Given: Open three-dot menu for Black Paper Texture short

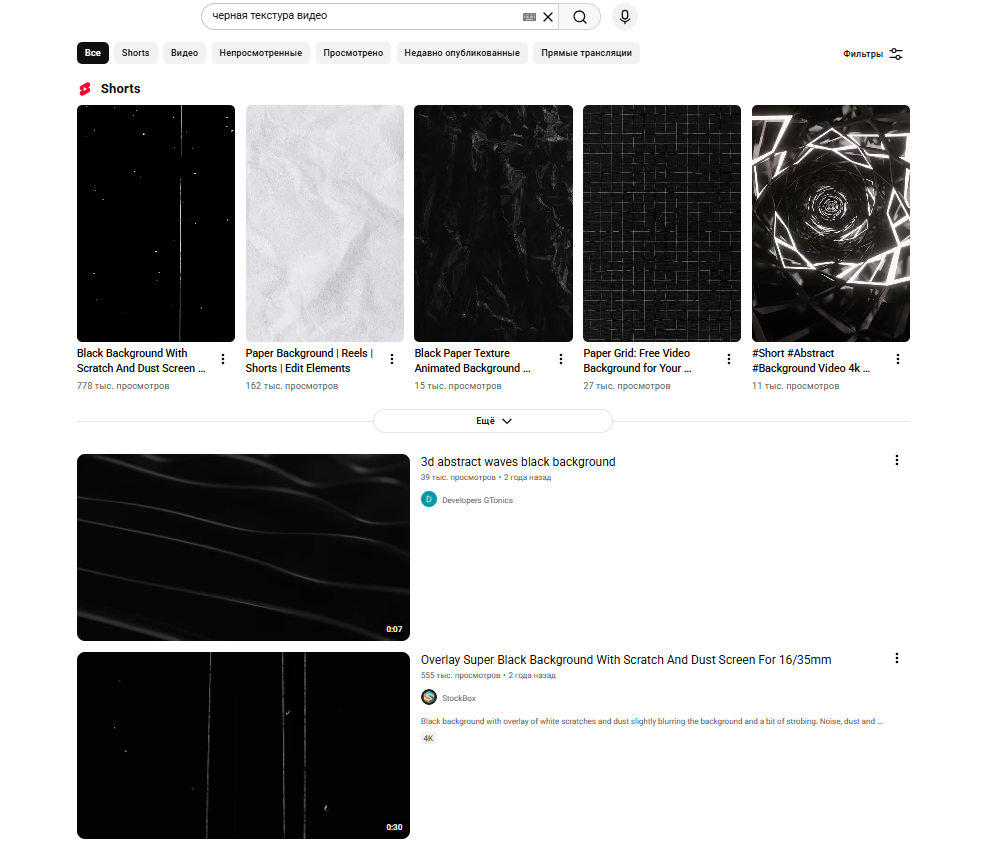Looking at the screenshot, I should (x=560, y=359).
